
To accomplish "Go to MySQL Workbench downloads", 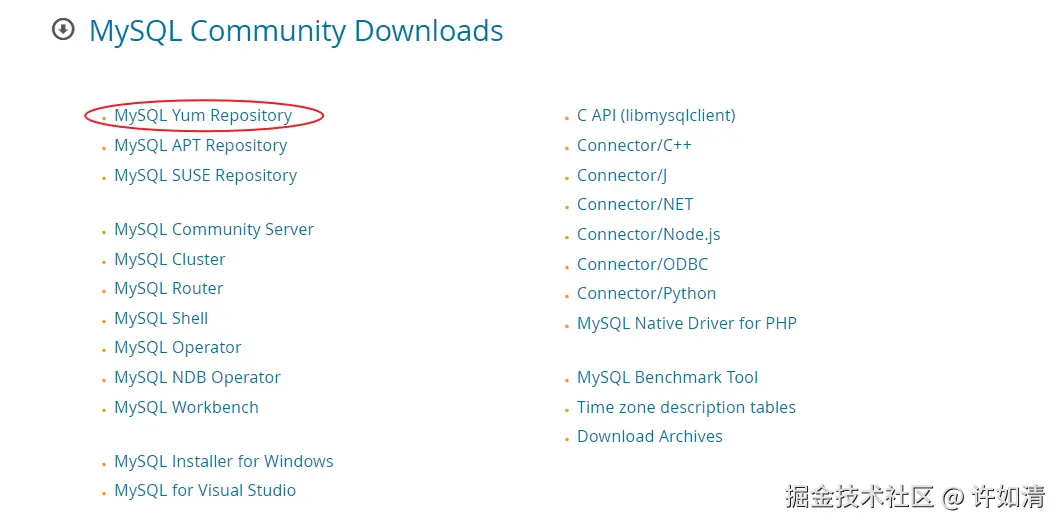I will pos(186,407).
